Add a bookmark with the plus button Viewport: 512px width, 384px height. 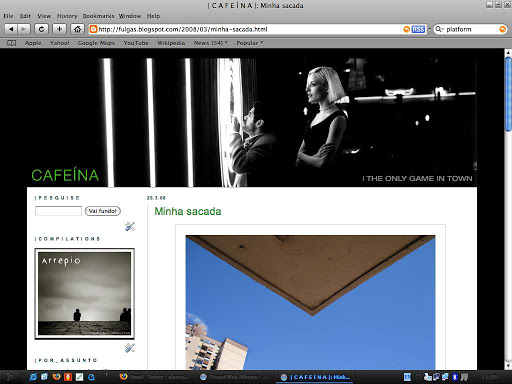[x=59, y=29]
